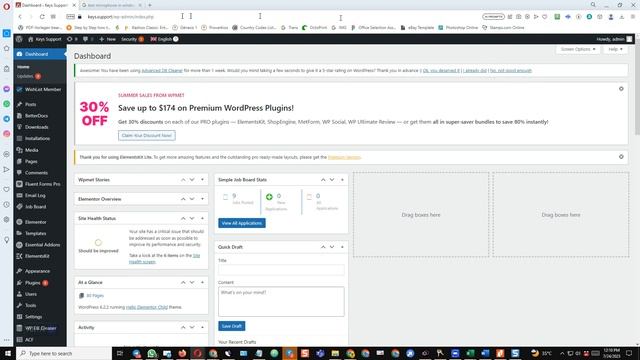Click the Settings sidebar icon
This screenshot has height=360, width=640.
click(x=19, y=317)
